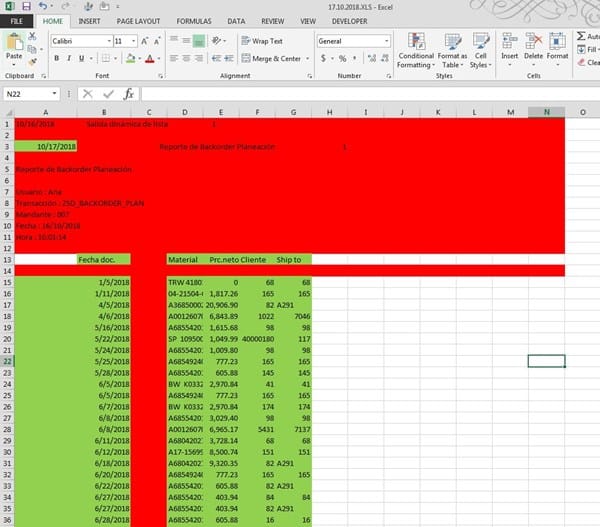Click the Paste clipboard icon
The width and height of the screenshot is (600, 527).
point(15,41)
